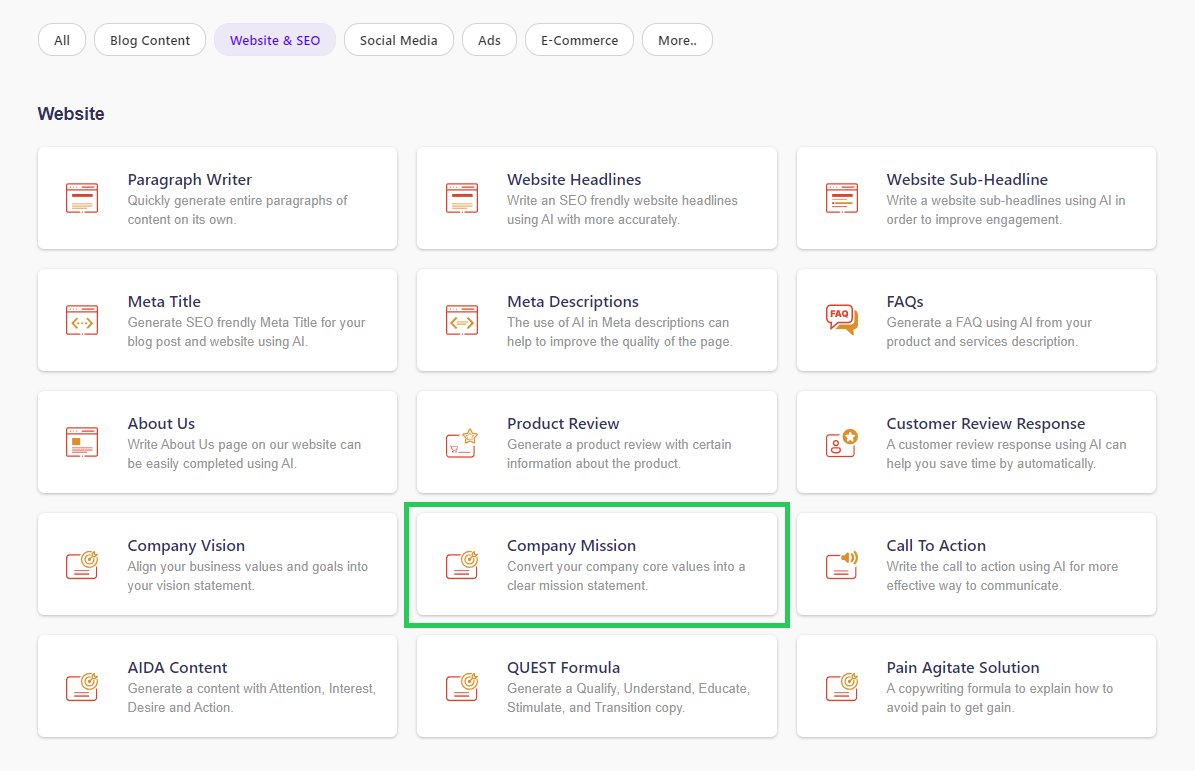
Task: Expand the More.. category filter
Action: coord(677,40)
